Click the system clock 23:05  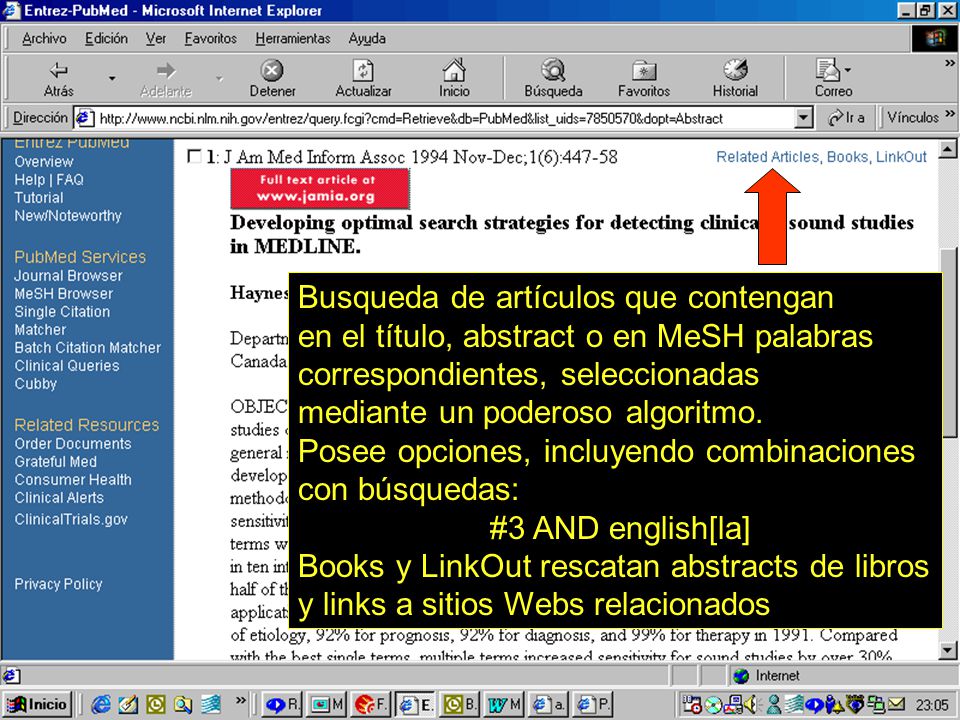932,705
